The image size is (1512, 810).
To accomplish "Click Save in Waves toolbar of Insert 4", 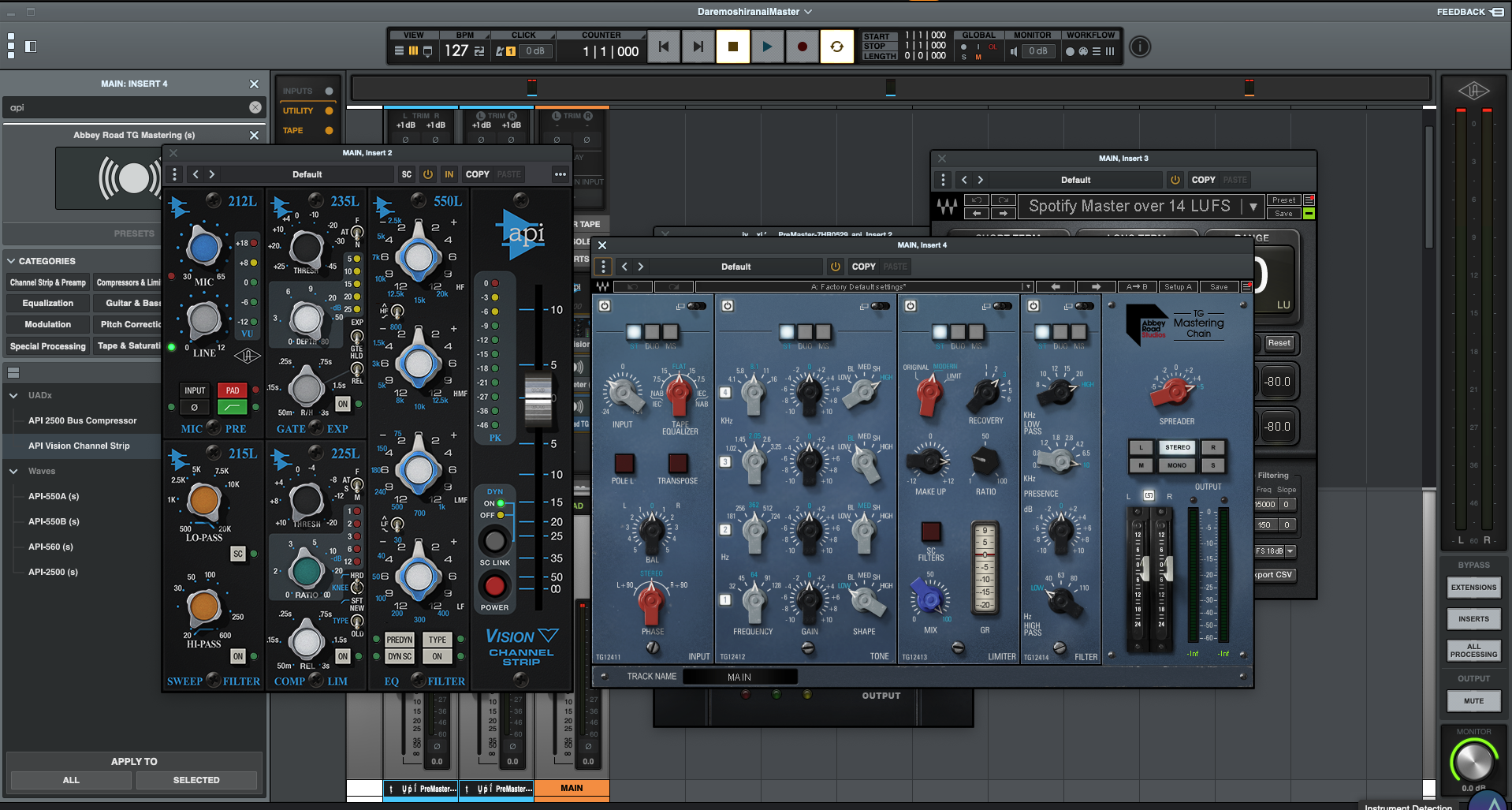I will pyautogui.click(x=1219, y=287).
